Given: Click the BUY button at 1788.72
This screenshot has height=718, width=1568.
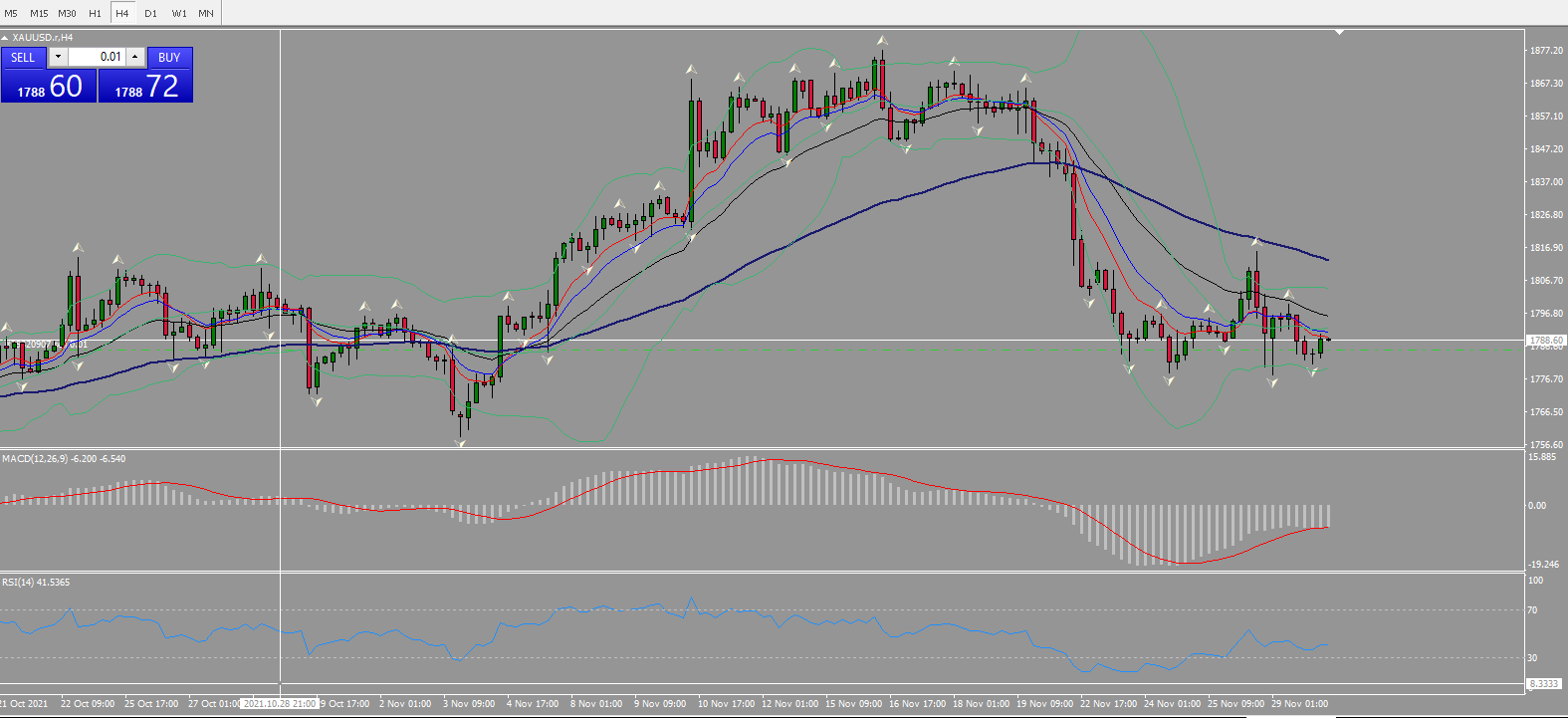Looking at the screenshot, I should 145,76.
